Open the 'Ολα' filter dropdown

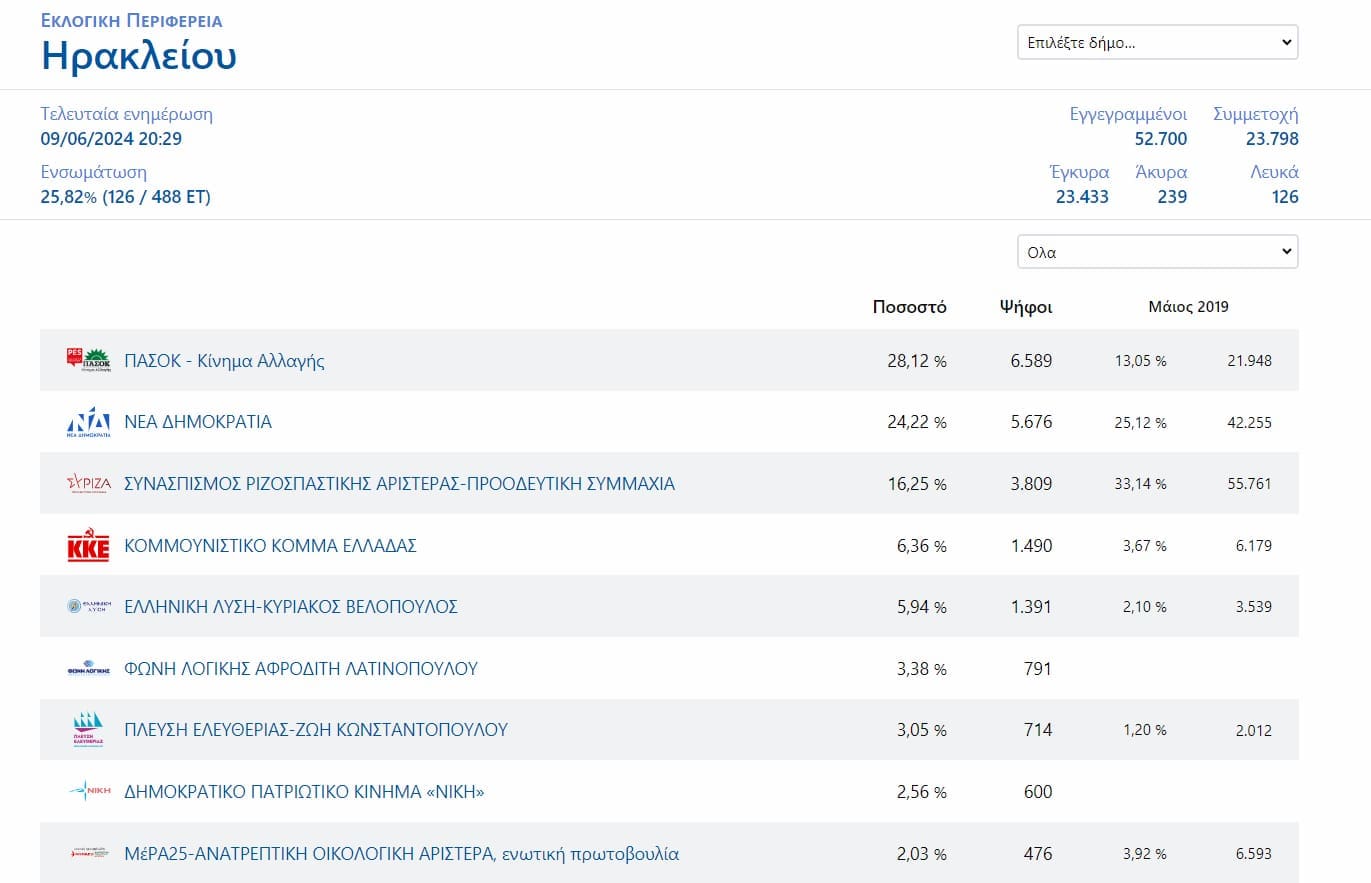click(x=1157, y=252)
